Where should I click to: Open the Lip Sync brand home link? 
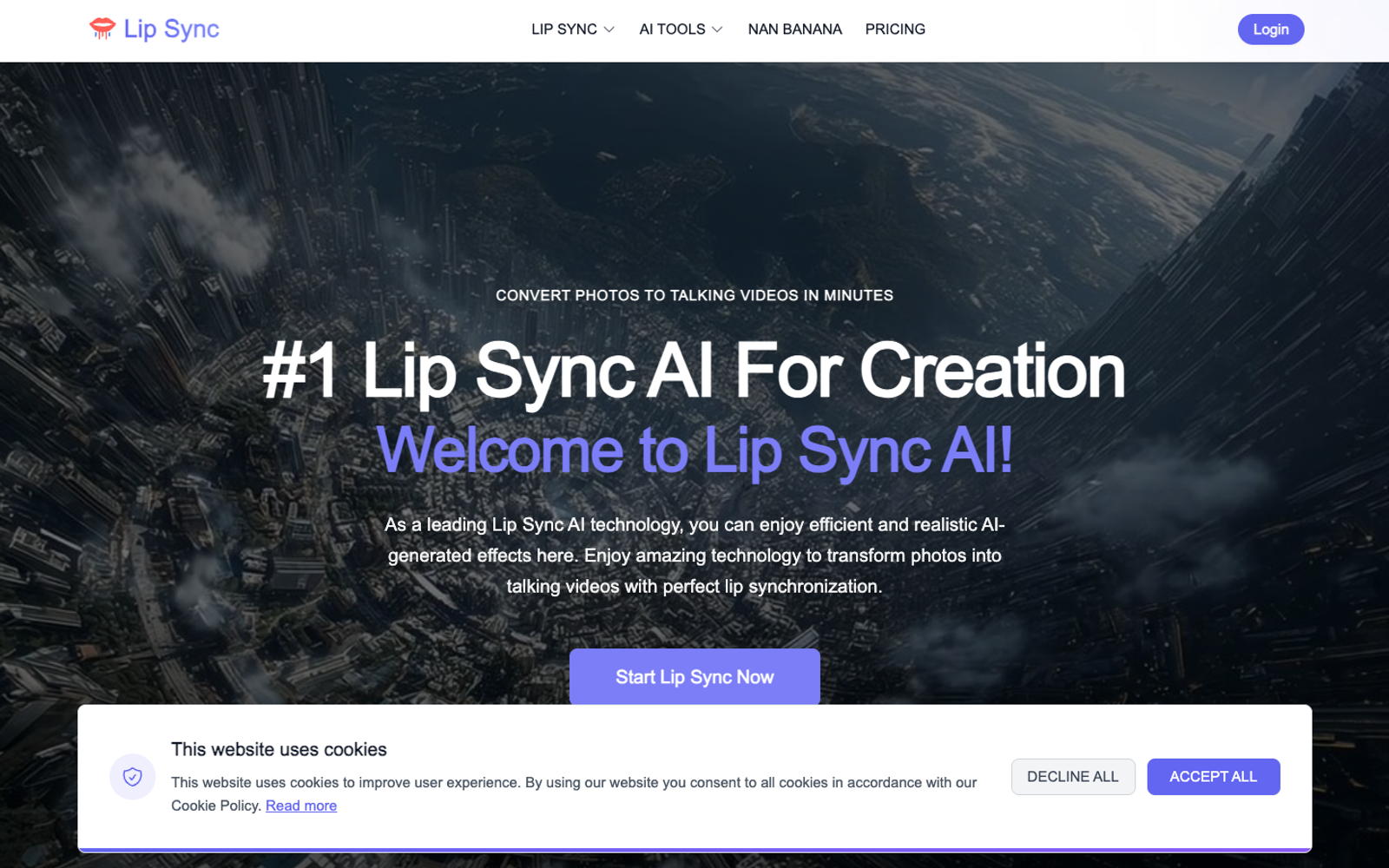[x=155, y=29]
